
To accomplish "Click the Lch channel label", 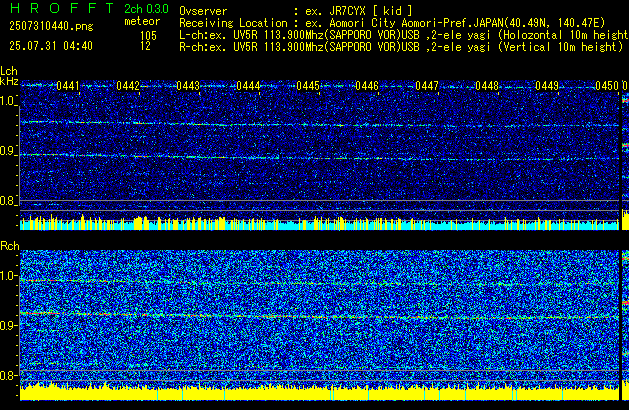I will tap(9, 71).
